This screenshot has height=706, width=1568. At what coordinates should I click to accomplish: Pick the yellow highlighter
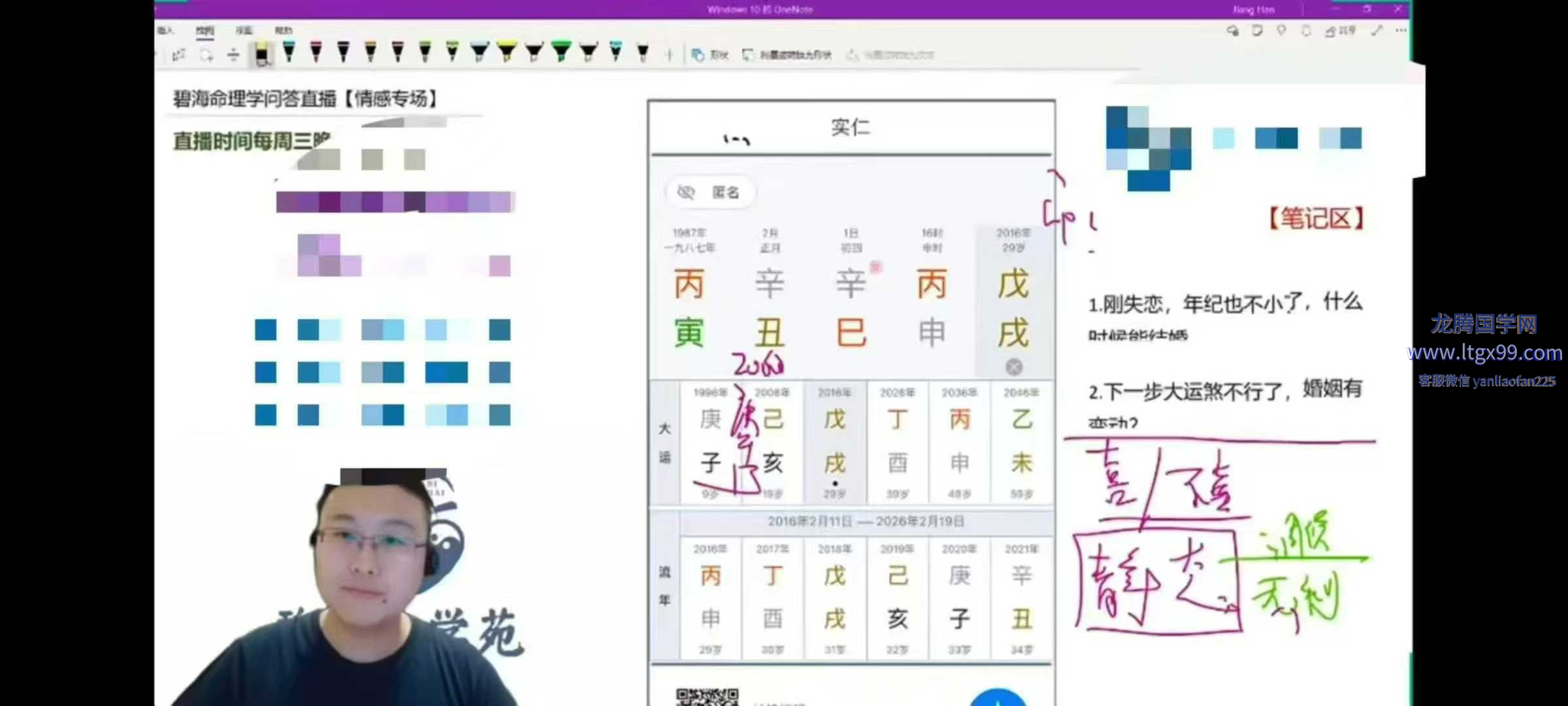(506, 51)
